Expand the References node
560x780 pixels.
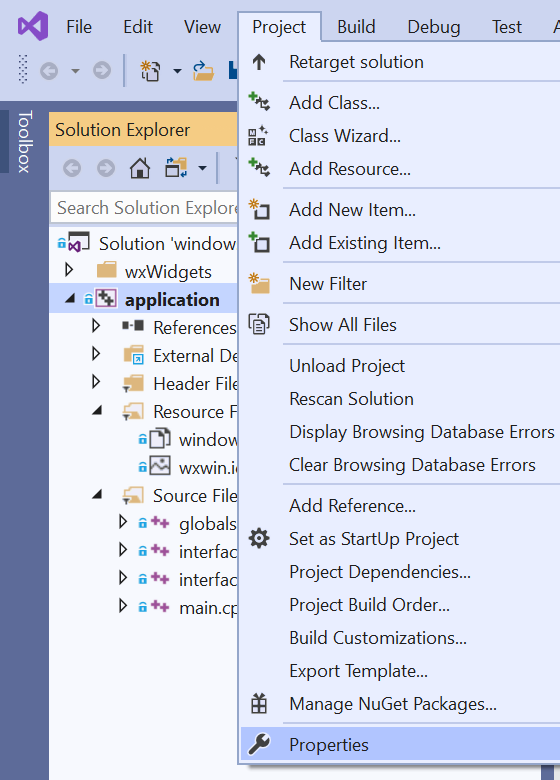click(x=96, y=326)
